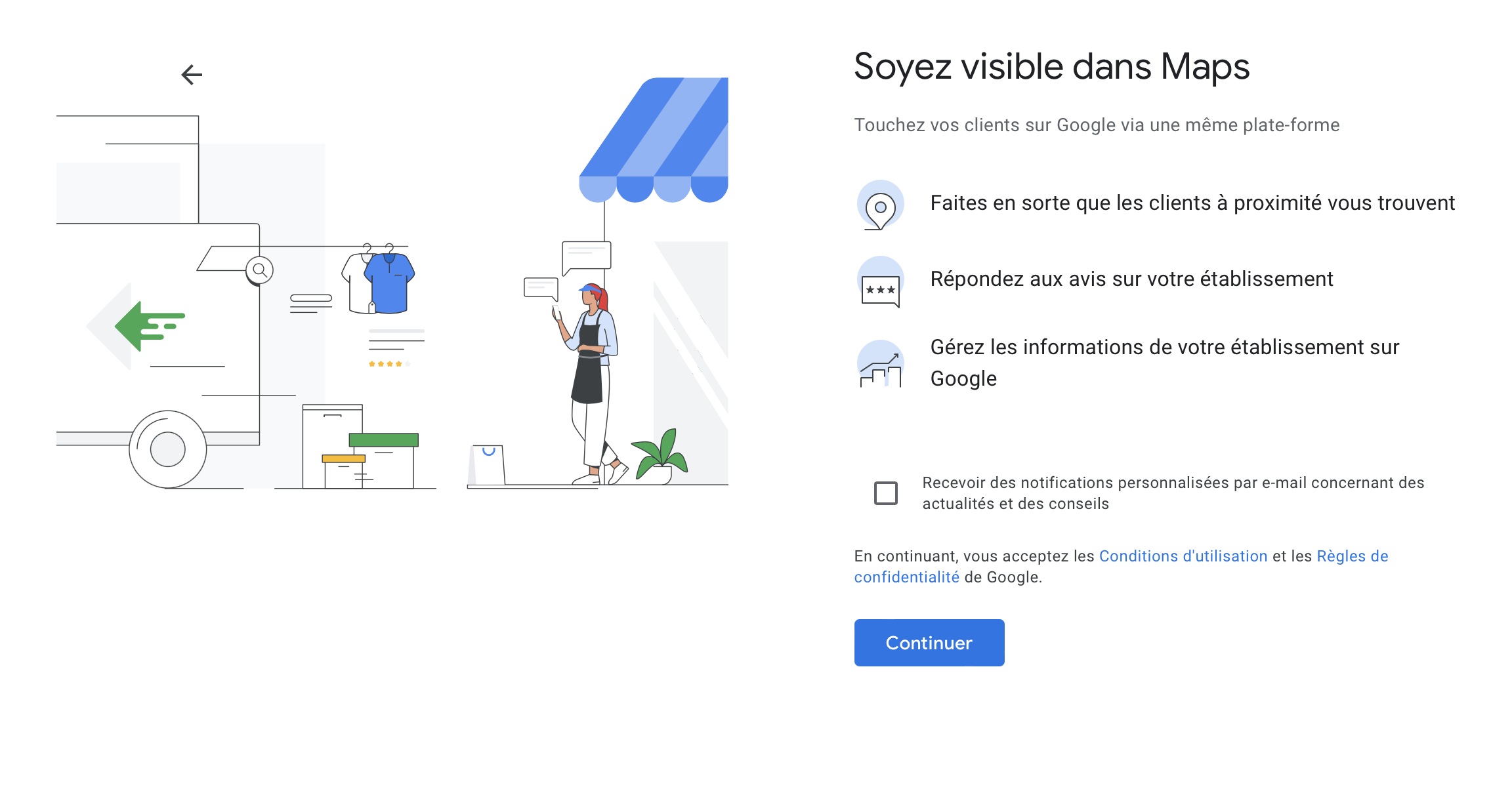Image resolution: width=1512 pixels, height=791 pixels.
Task: Click the green potted plant illustration
Action: [660, 456]
